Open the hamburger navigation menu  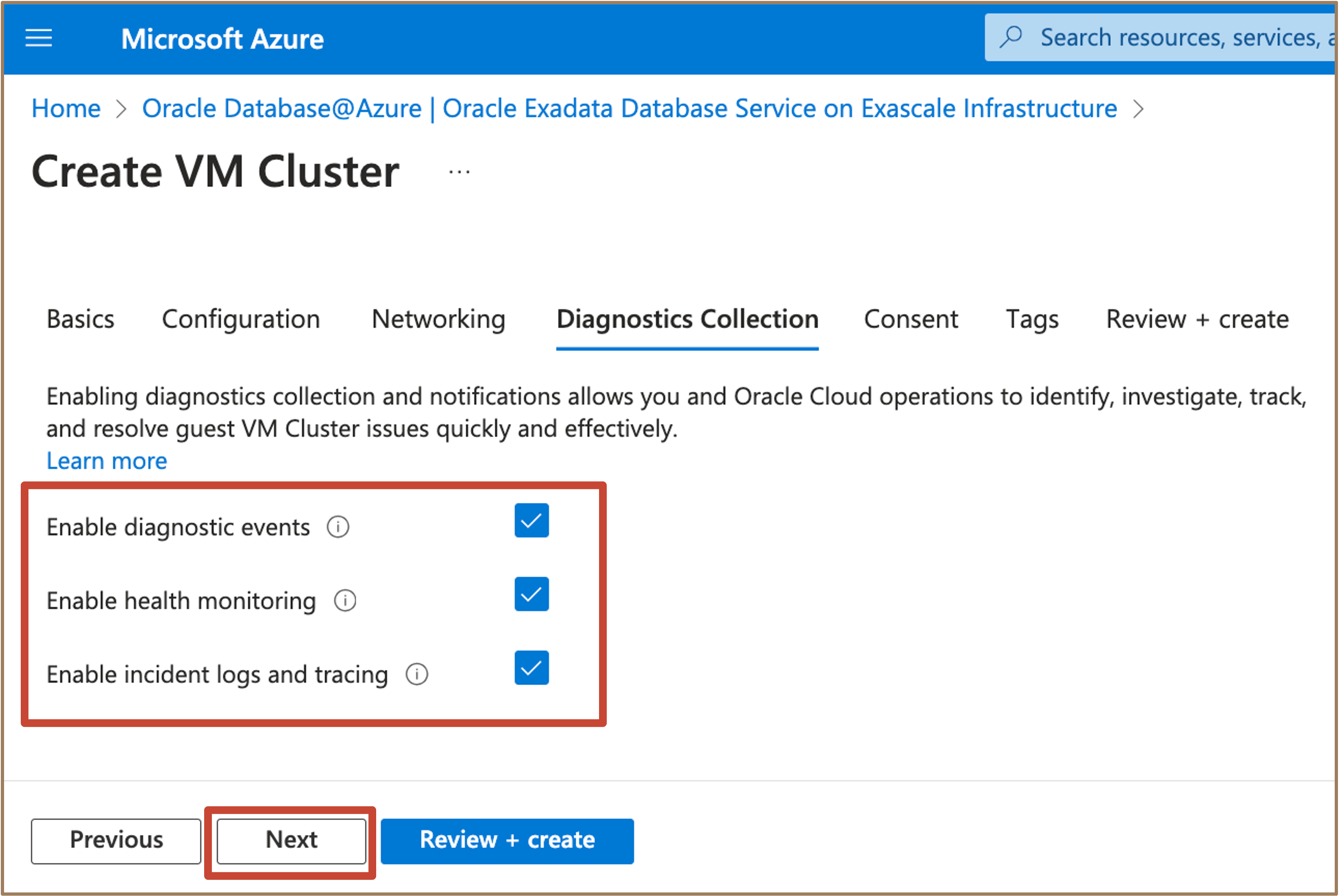(38, 38)
